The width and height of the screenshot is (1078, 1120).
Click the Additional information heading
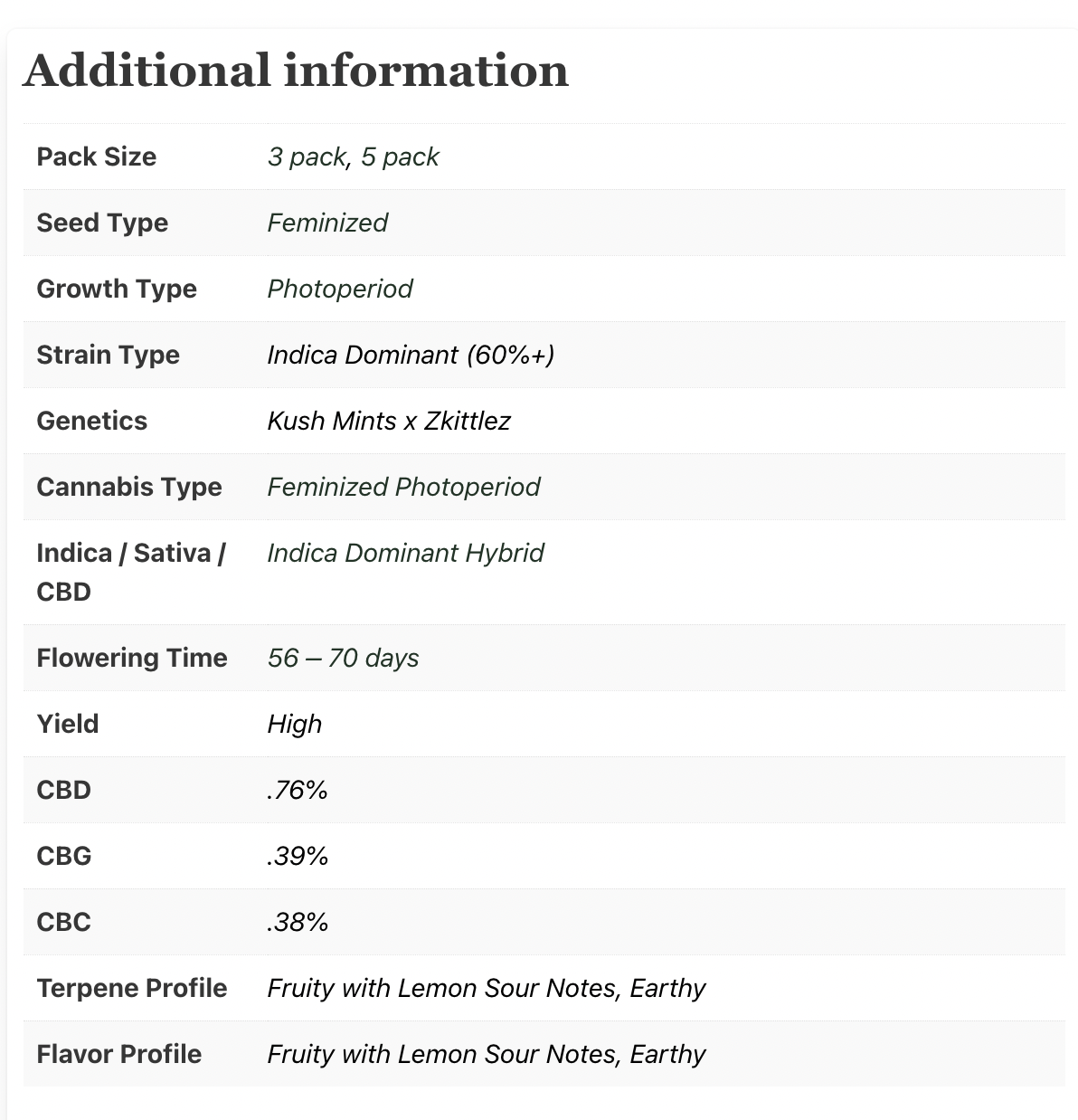tap(296, 71)
